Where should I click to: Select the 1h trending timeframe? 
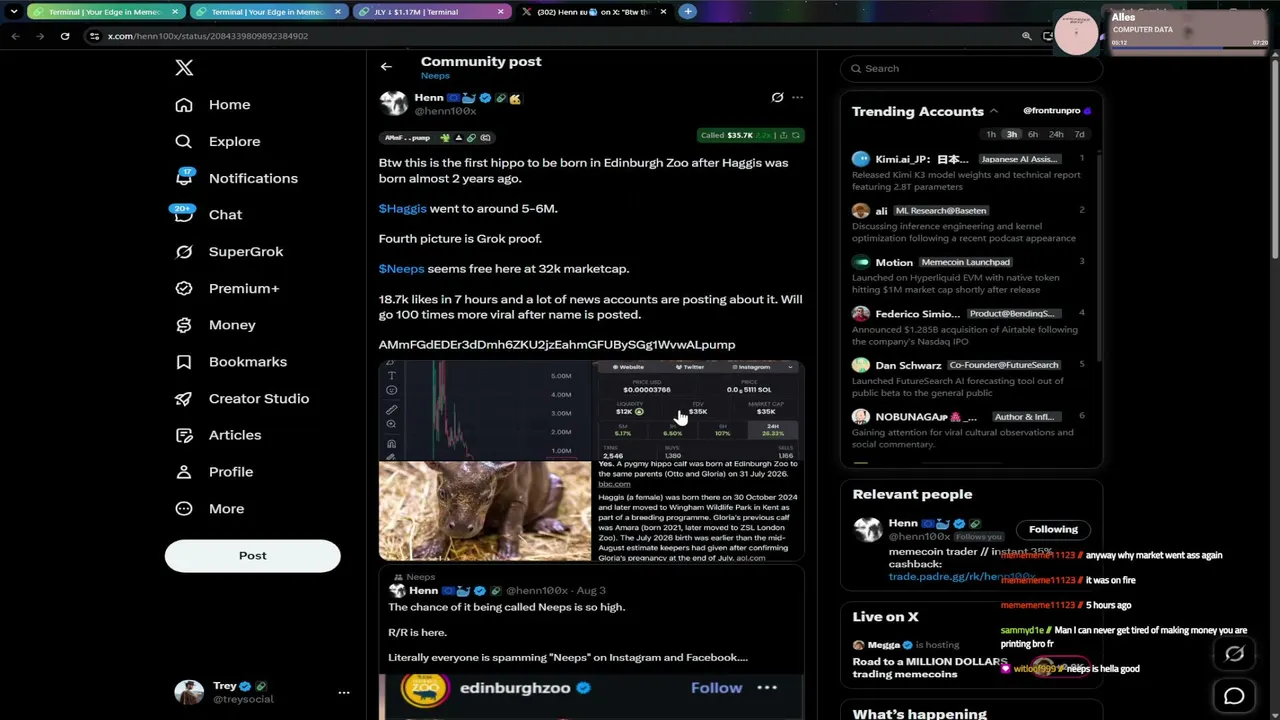(991, 135)
